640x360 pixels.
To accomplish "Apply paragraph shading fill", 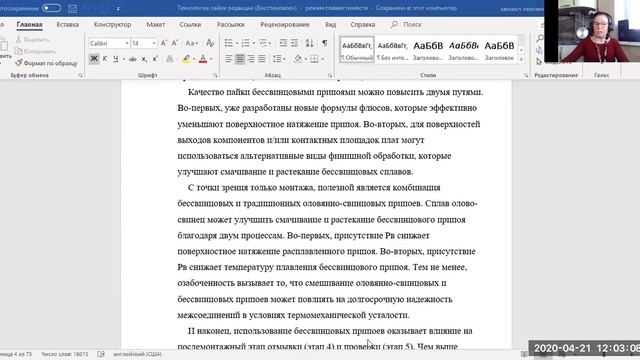I will (x=298, y=59).
